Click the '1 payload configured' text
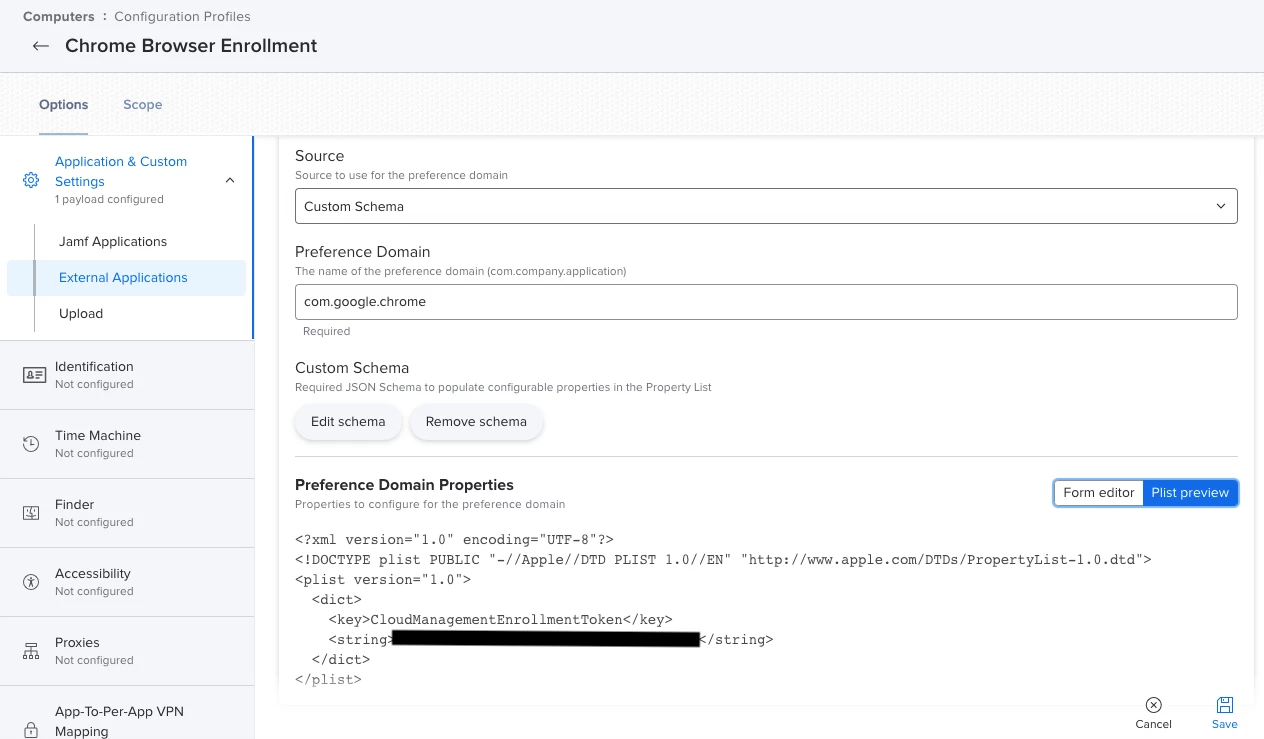1264x739 pixels. pyautogui.click(x=109, y=199)
